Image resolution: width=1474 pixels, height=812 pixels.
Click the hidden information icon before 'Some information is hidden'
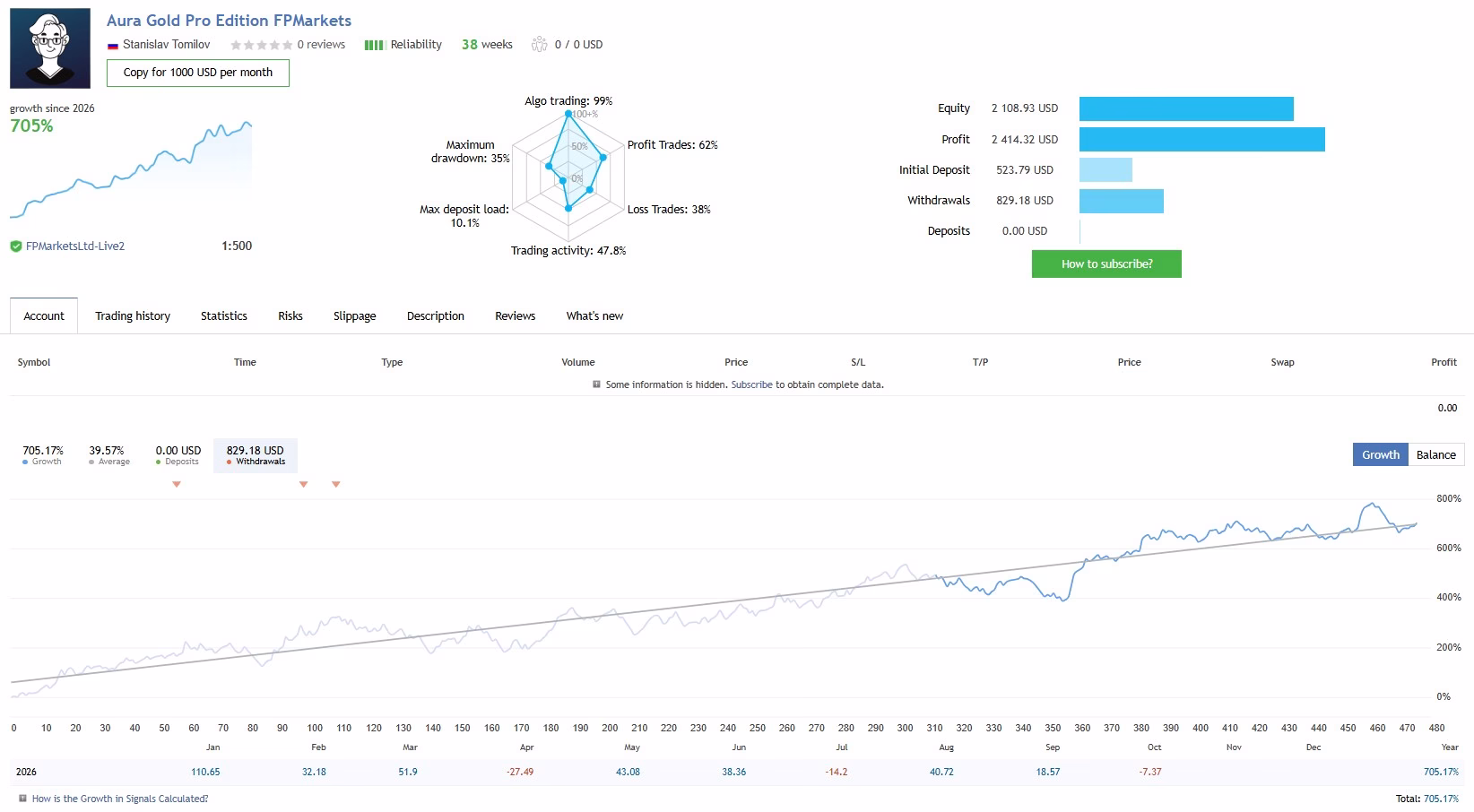click(596, 384)
